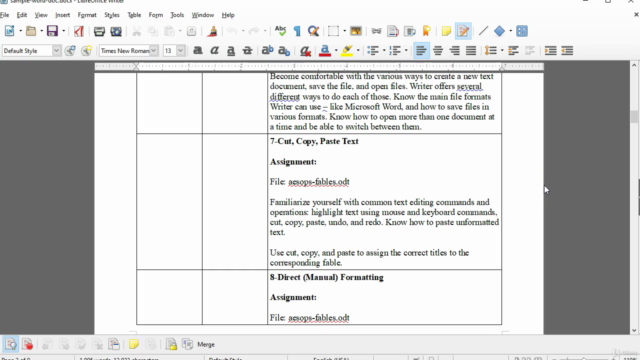Insert a bookmark (orange ribbon icon)
The height and width of the screenshot is (360, 640).
click(x=427, y=31)
